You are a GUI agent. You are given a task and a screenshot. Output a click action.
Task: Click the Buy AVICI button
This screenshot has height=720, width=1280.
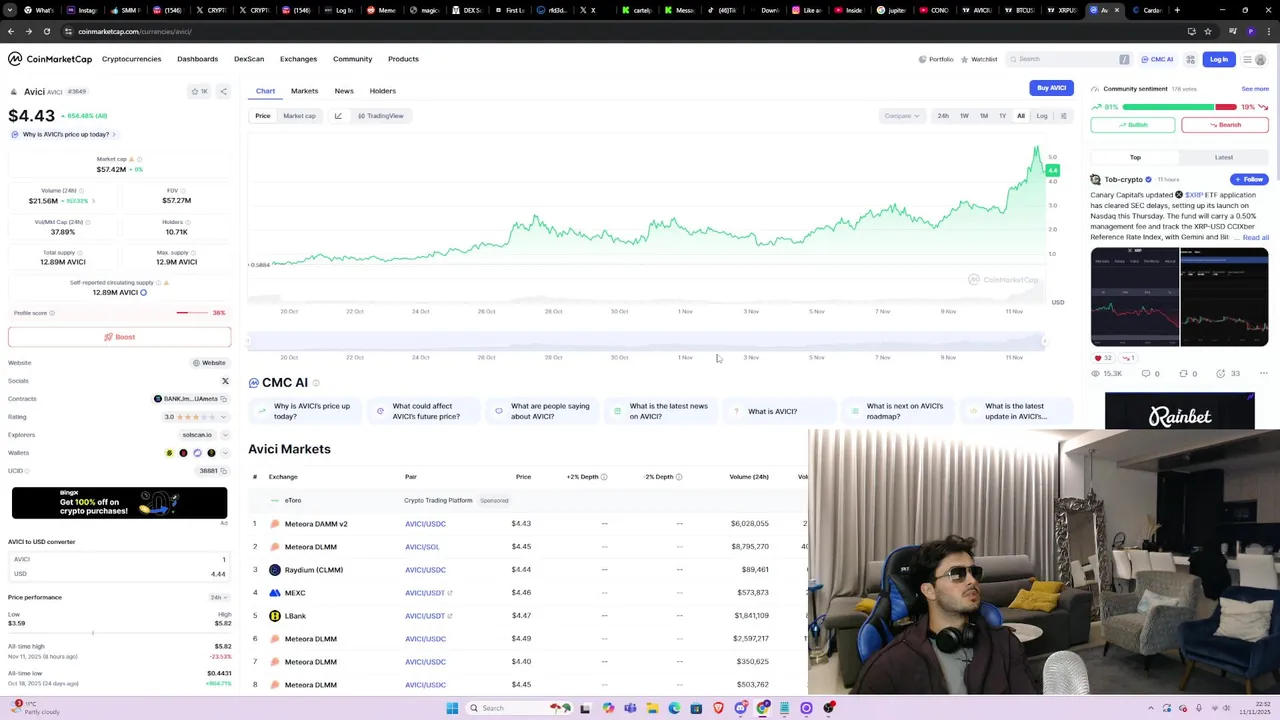tap(1051, 88)
